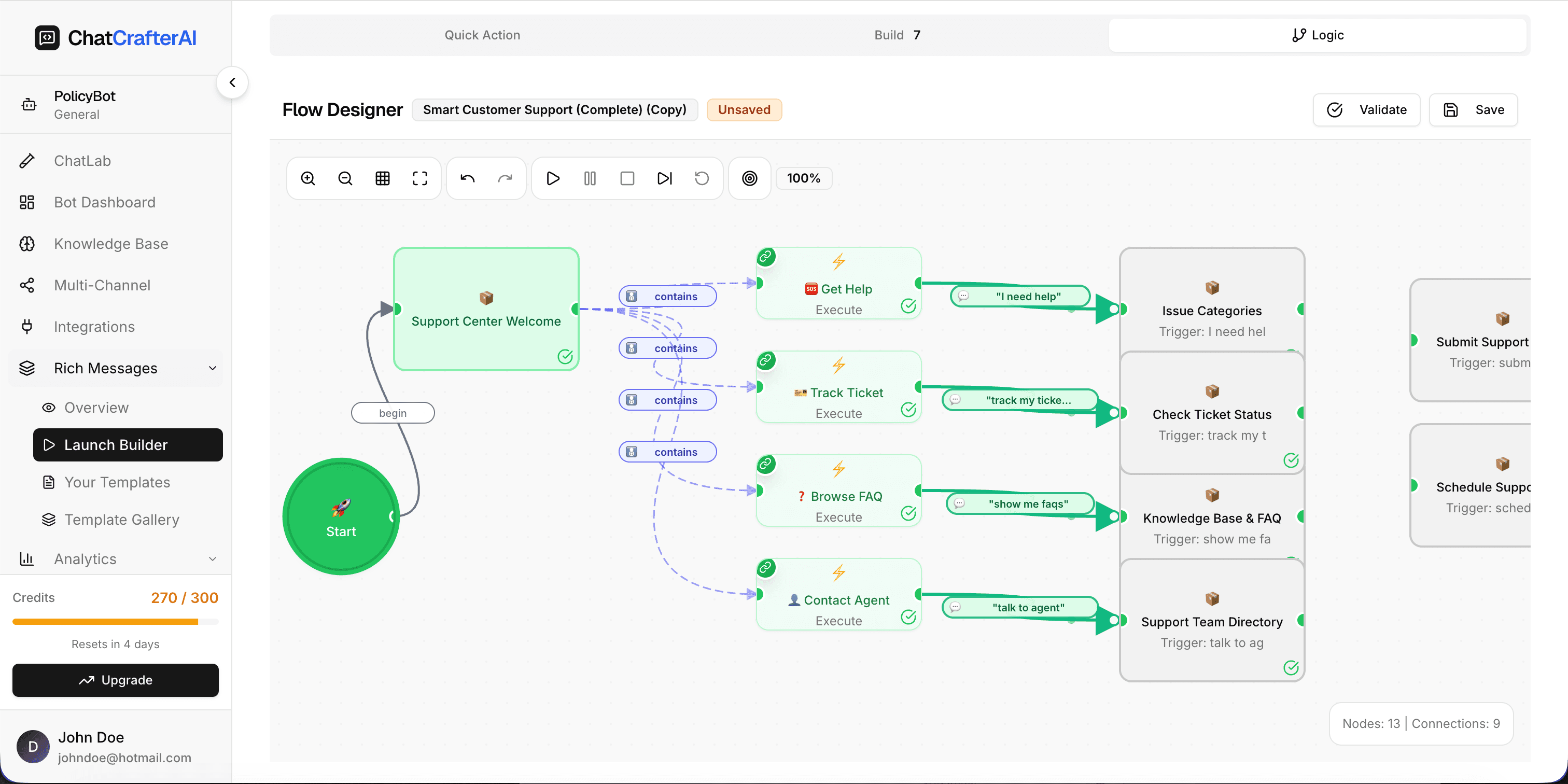Open Knowledge Base from the sidebar
The image size is (1568, 784).
pos(111,244)
